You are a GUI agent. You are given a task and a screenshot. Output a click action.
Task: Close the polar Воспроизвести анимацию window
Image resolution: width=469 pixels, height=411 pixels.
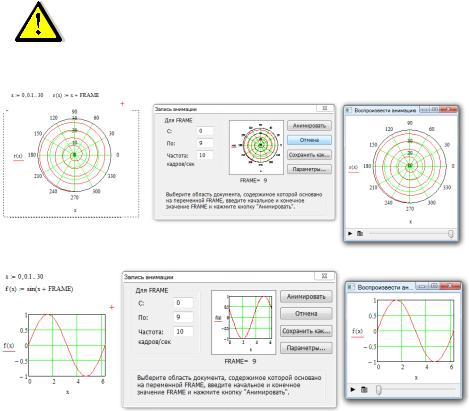(449, 109)
